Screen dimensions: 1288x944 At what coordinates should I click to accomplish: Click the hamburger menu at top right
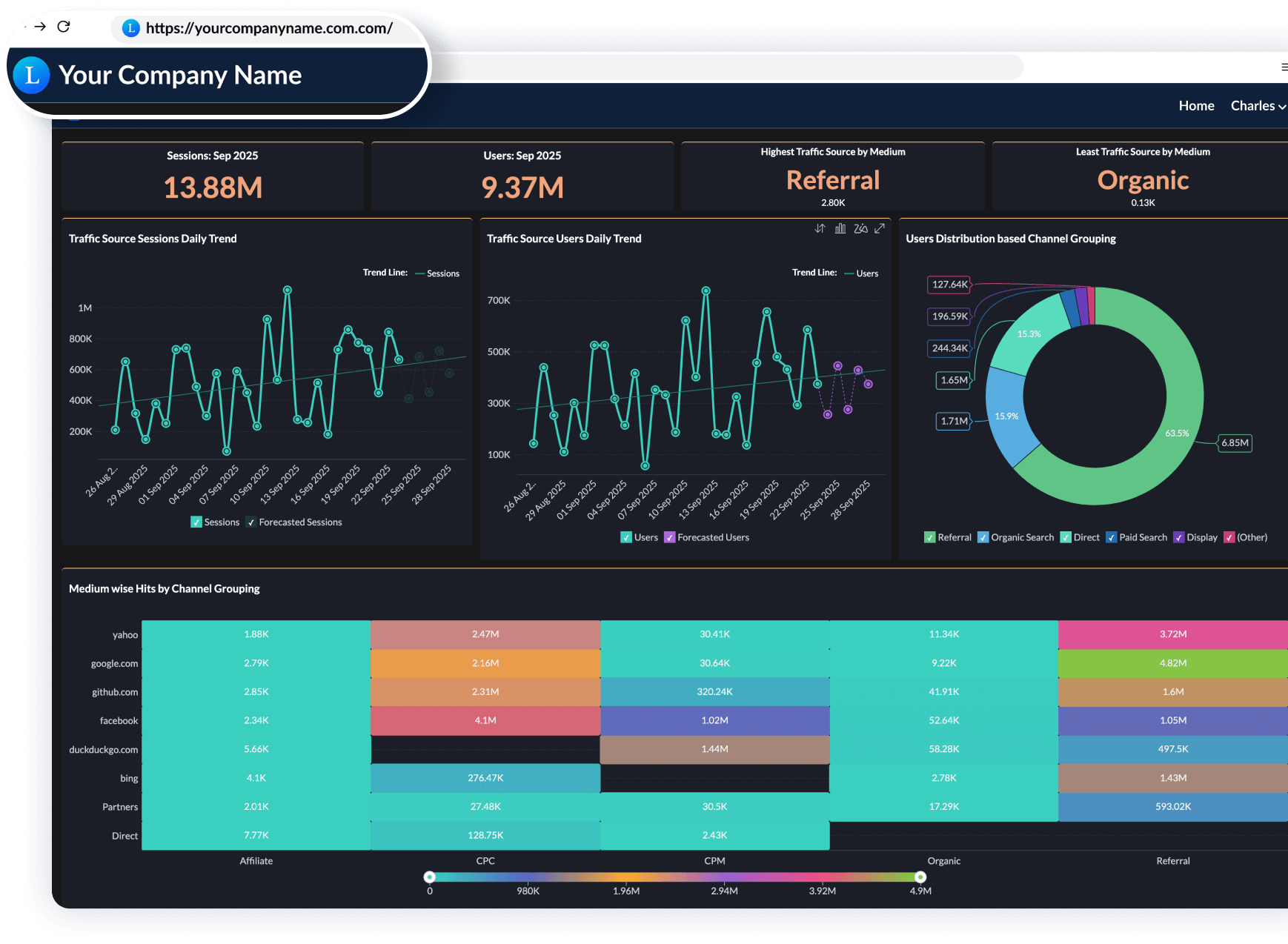pyautogui.click(x=1283, y=67)
